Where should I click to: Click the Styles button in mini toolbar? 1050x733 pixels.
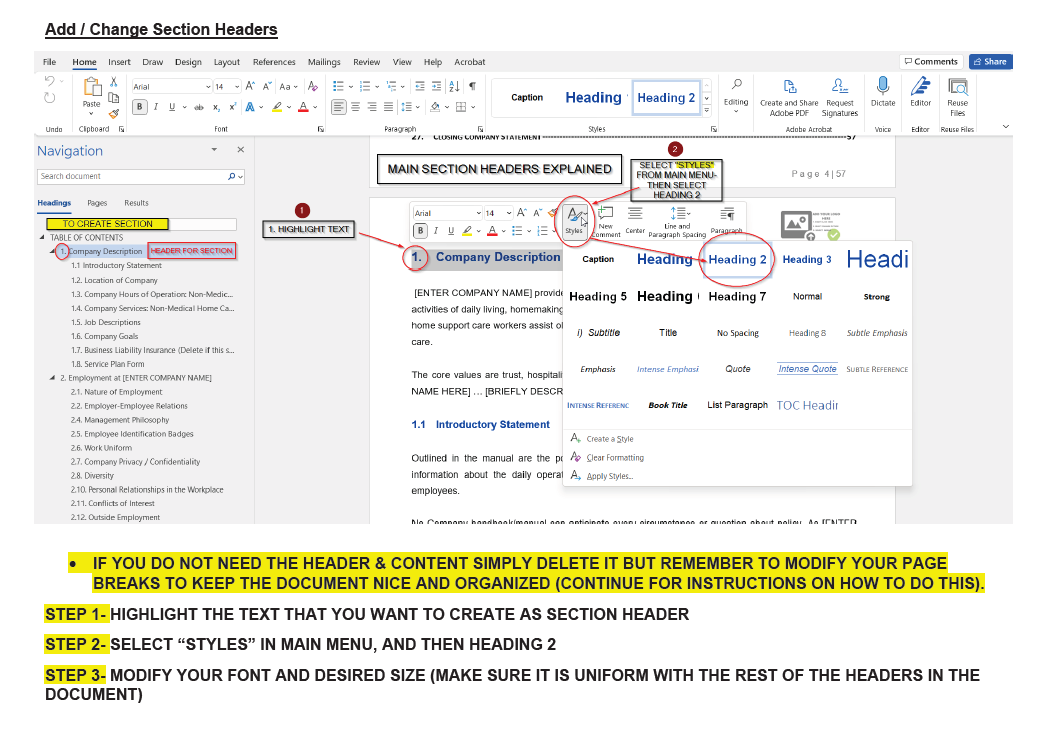575,220
